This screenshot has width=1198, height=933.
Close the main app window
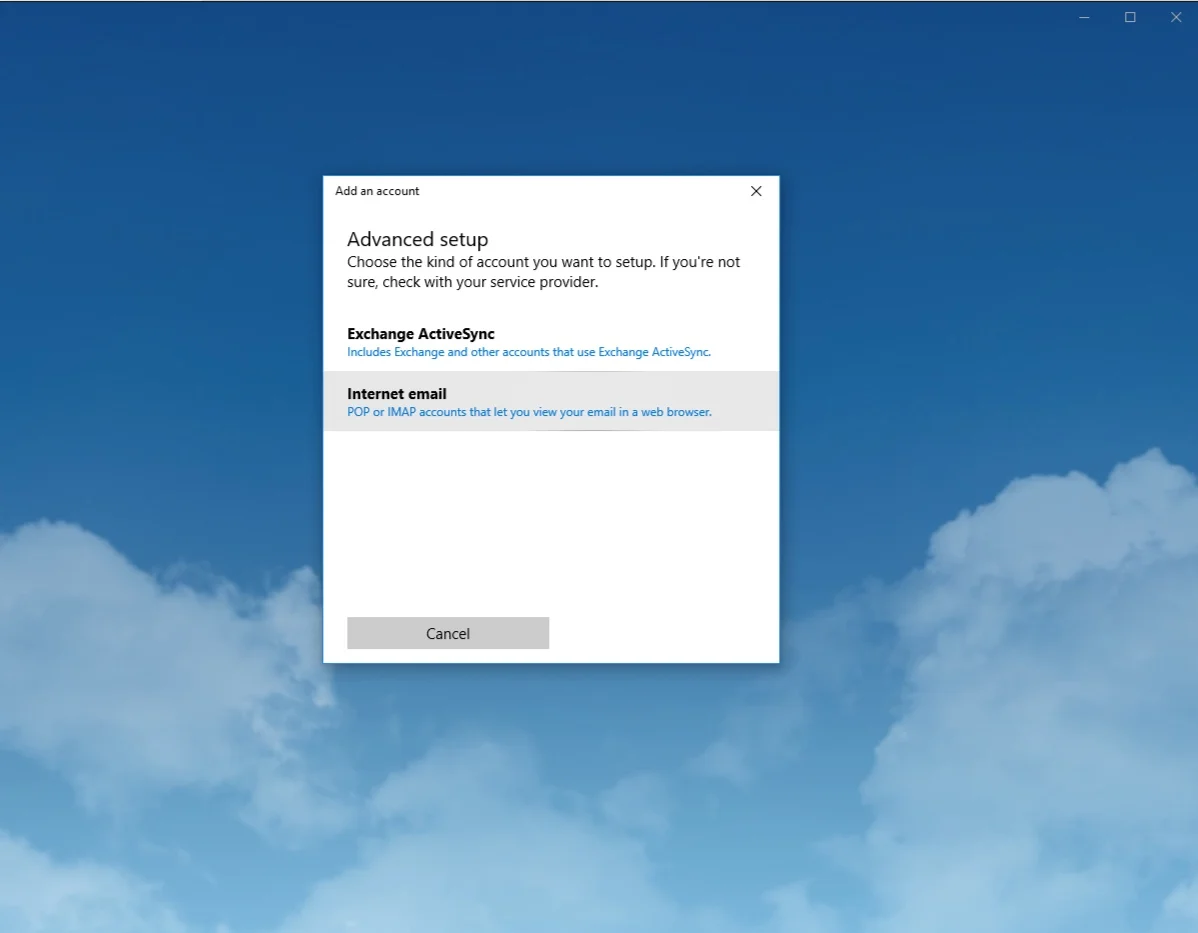[1176, 17]
